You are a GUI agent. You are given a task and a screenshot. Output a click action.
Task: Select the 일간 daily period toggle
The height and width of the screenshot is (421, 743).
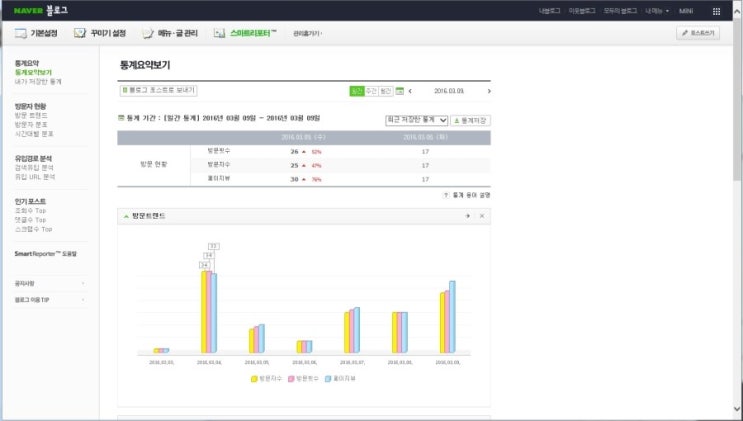click(356, 91)
